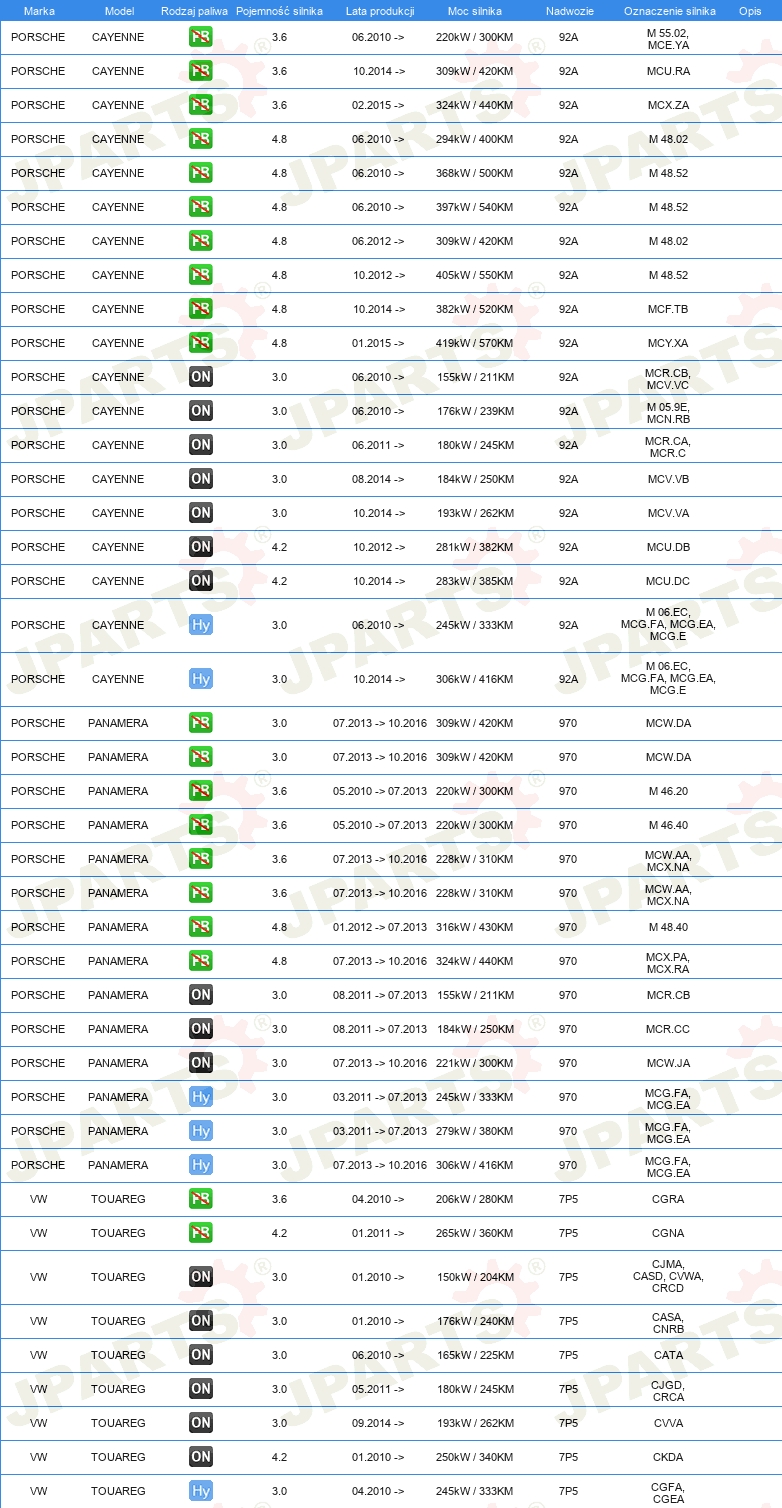The width and height of the screenshot is (782, 1508).
Task: Click the PB icon in the 405kW / 550KM row
Action: tap(201, 275)
